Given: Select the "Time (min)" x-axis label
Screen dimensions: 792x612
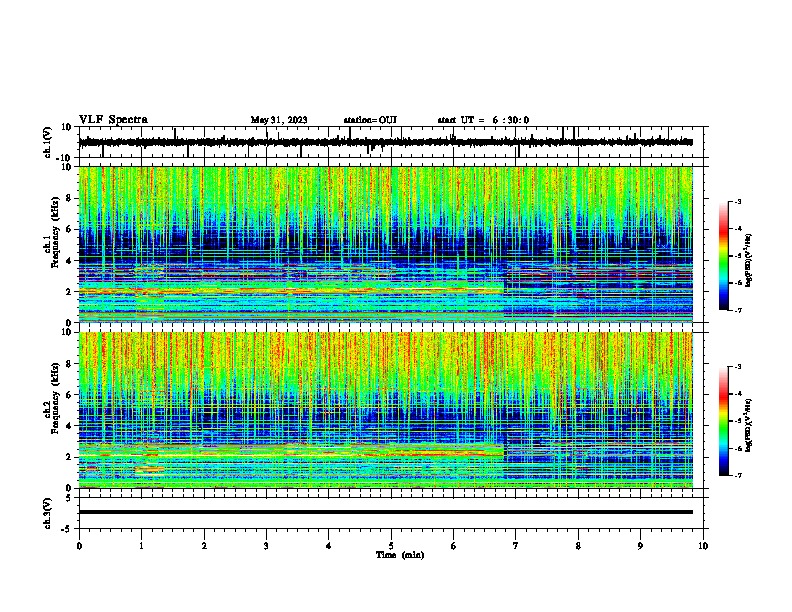Looking at the screenshot, I should (400, 555).
